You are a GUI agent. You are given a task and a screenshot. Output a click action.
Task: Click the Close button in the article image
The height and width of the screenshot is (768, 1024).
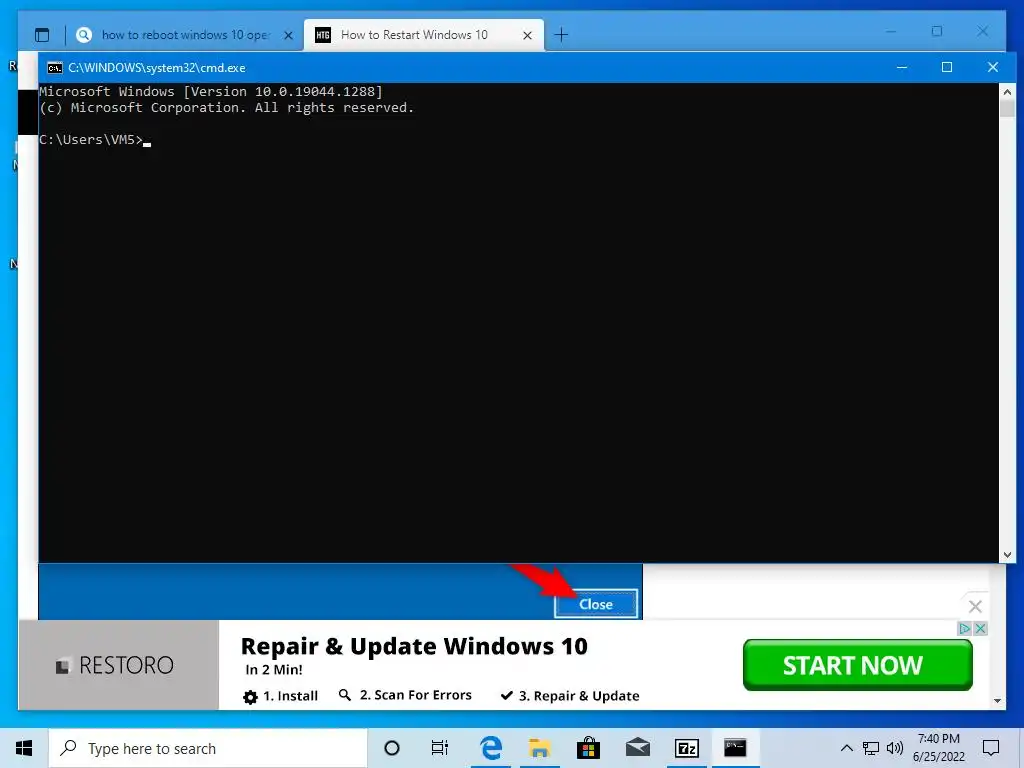tap(596, 604)
